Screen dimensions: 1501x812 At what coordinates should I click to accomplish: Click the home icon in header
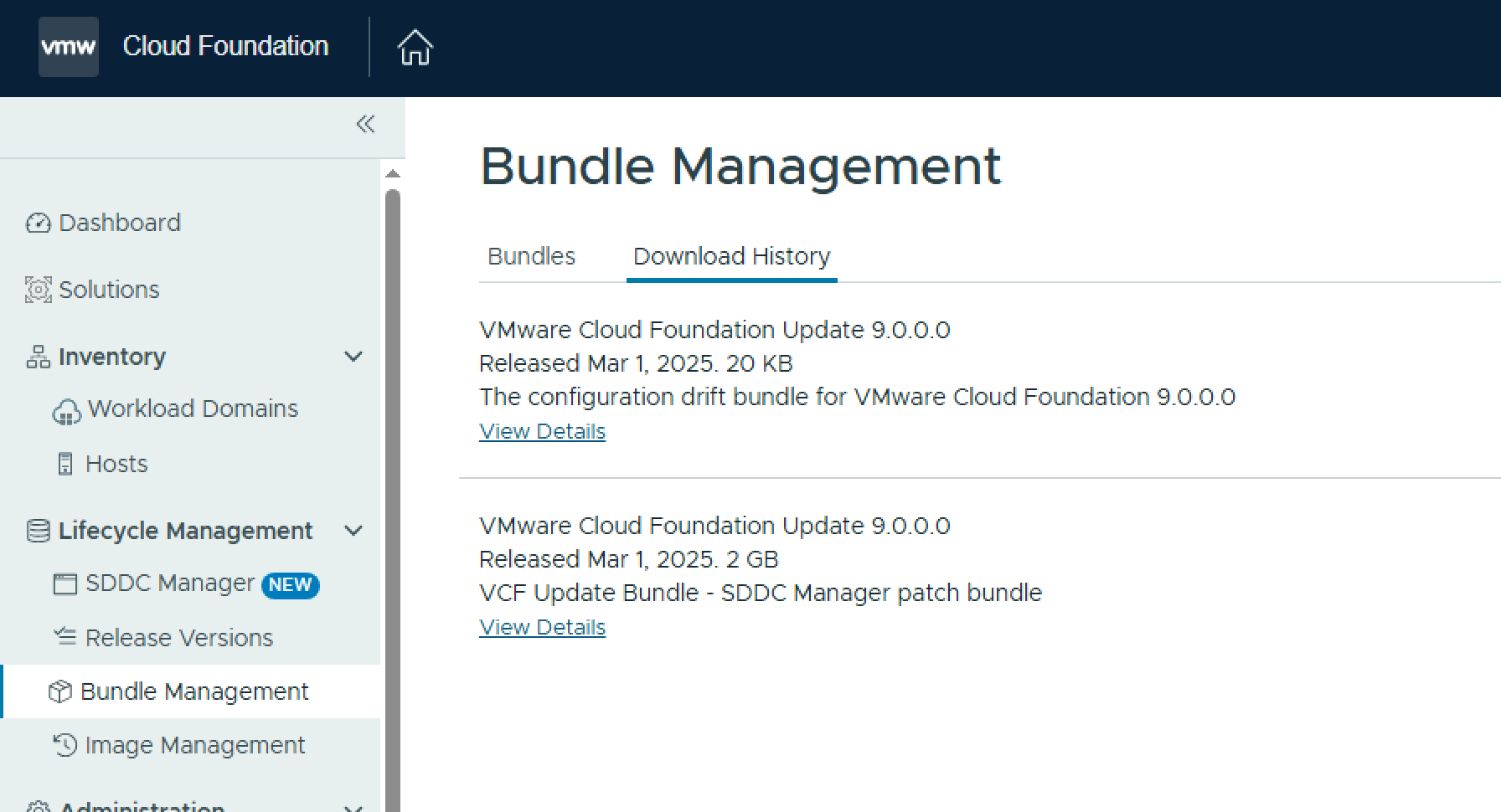[x=415, y=47]
